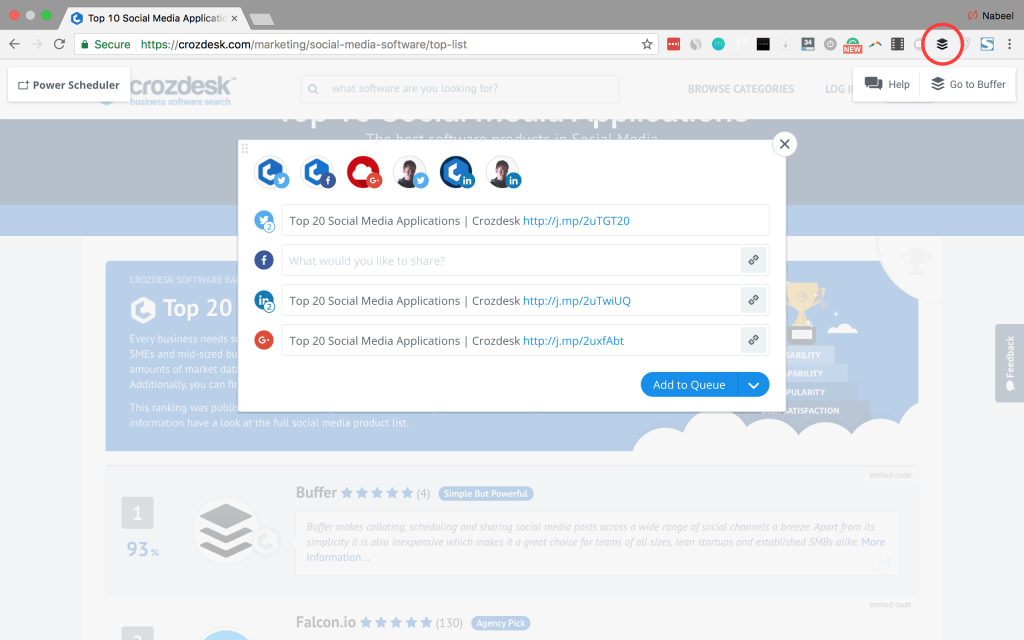The image size is (1024, 640).
Task: Click the grey swirl extension icon
Action: [696, 44]
